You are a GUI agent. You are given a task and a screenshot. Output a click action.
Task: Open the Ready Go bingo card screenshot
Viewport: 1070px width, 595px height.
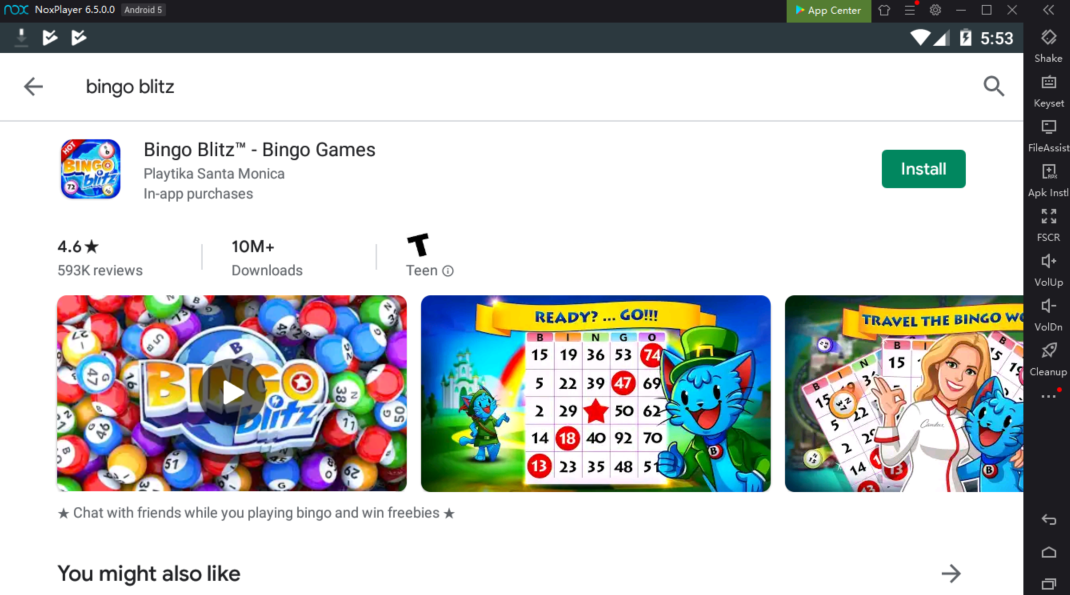click(596, 393)
